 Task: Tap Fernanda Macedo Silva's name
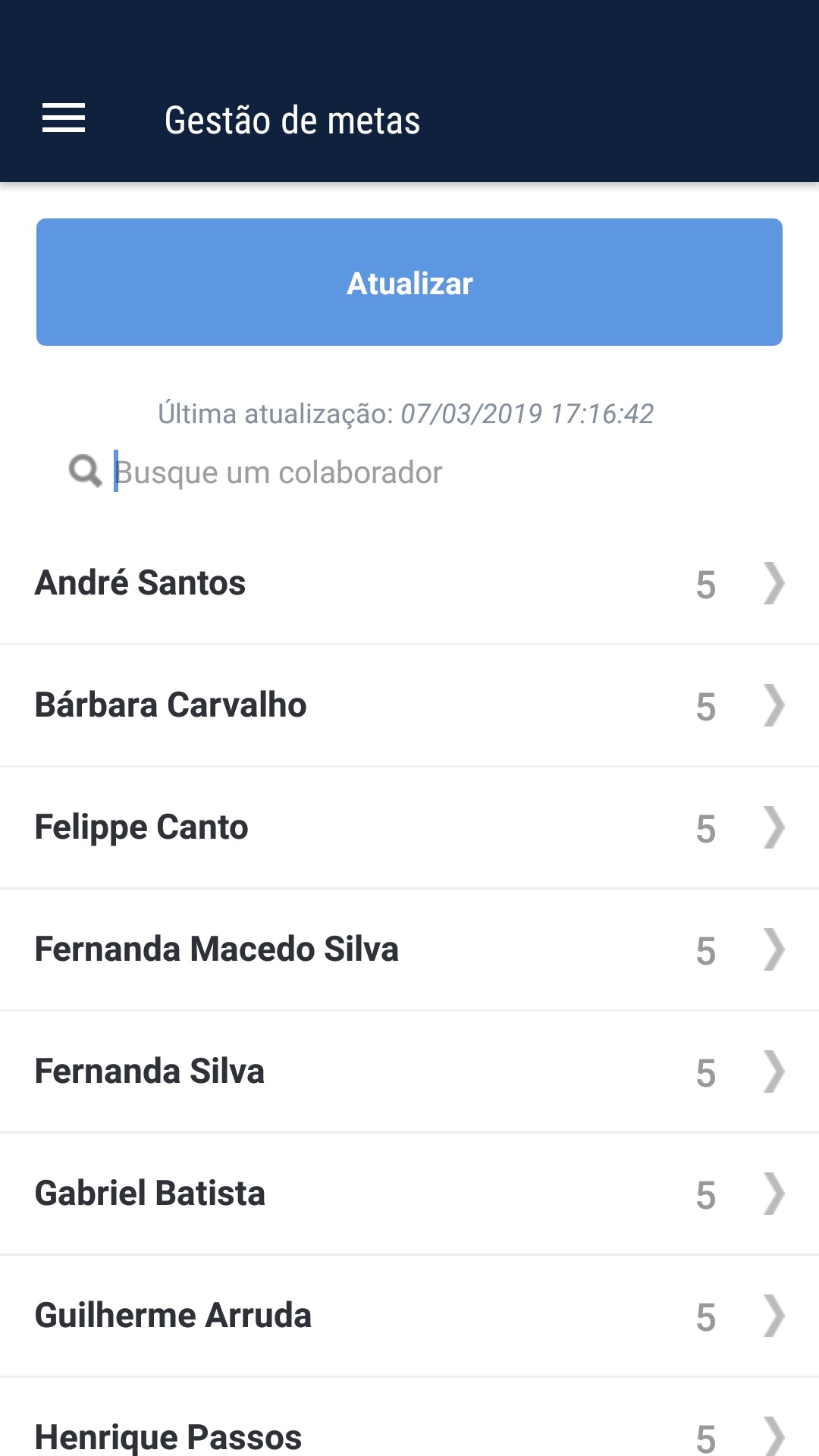217,949
